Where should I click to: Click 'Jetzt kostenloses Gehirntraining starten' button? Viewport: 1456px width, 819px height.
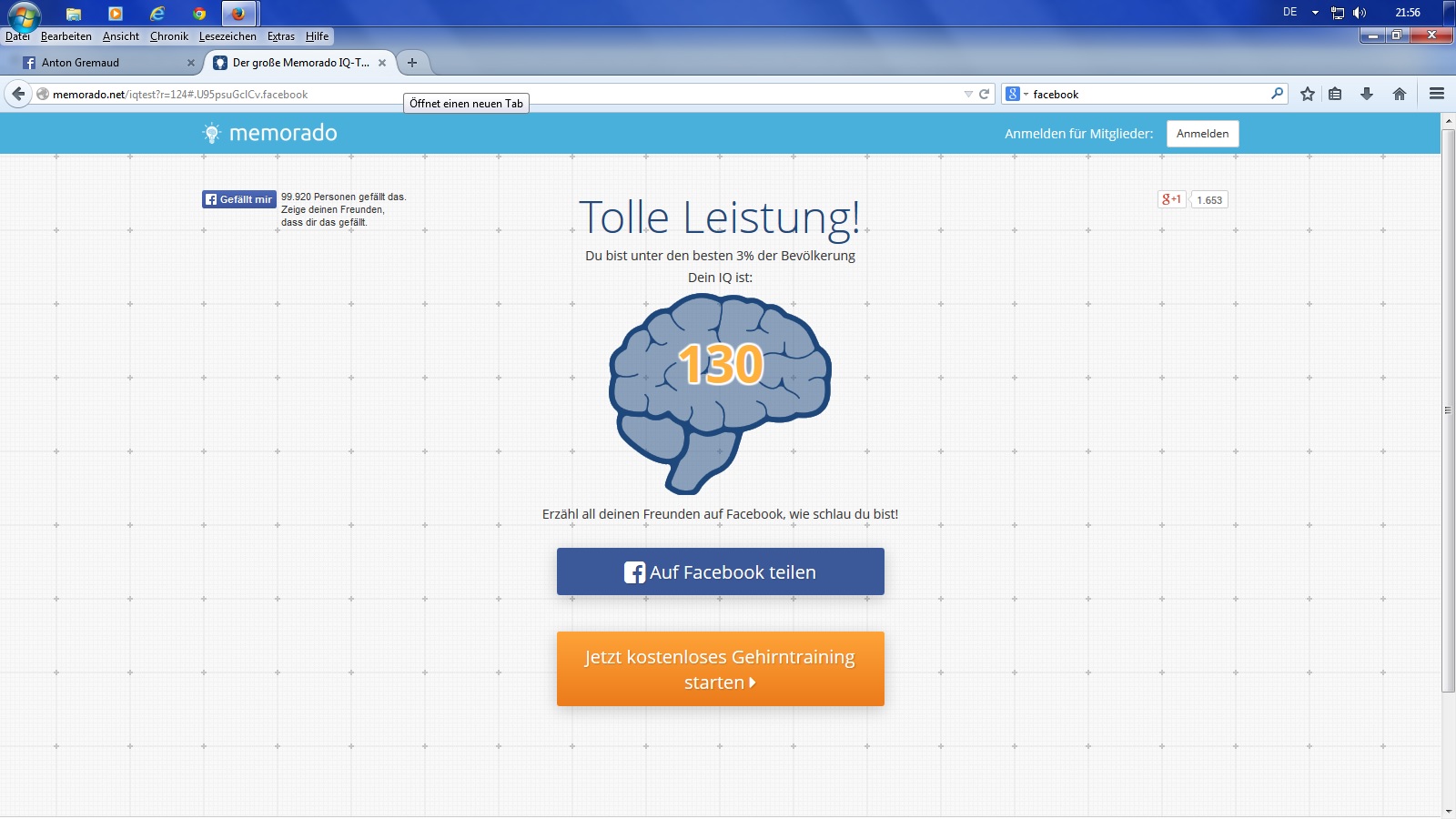pyautogui.click(x=720, y=669)
